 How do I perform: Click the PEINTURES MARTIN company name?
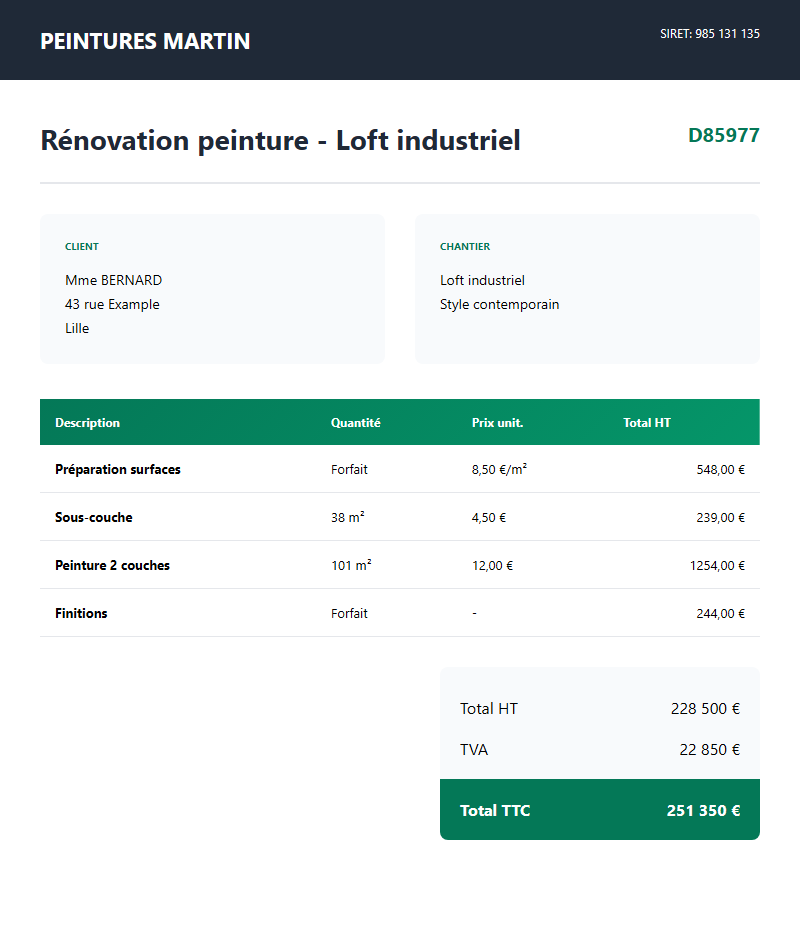coord(145,41)
